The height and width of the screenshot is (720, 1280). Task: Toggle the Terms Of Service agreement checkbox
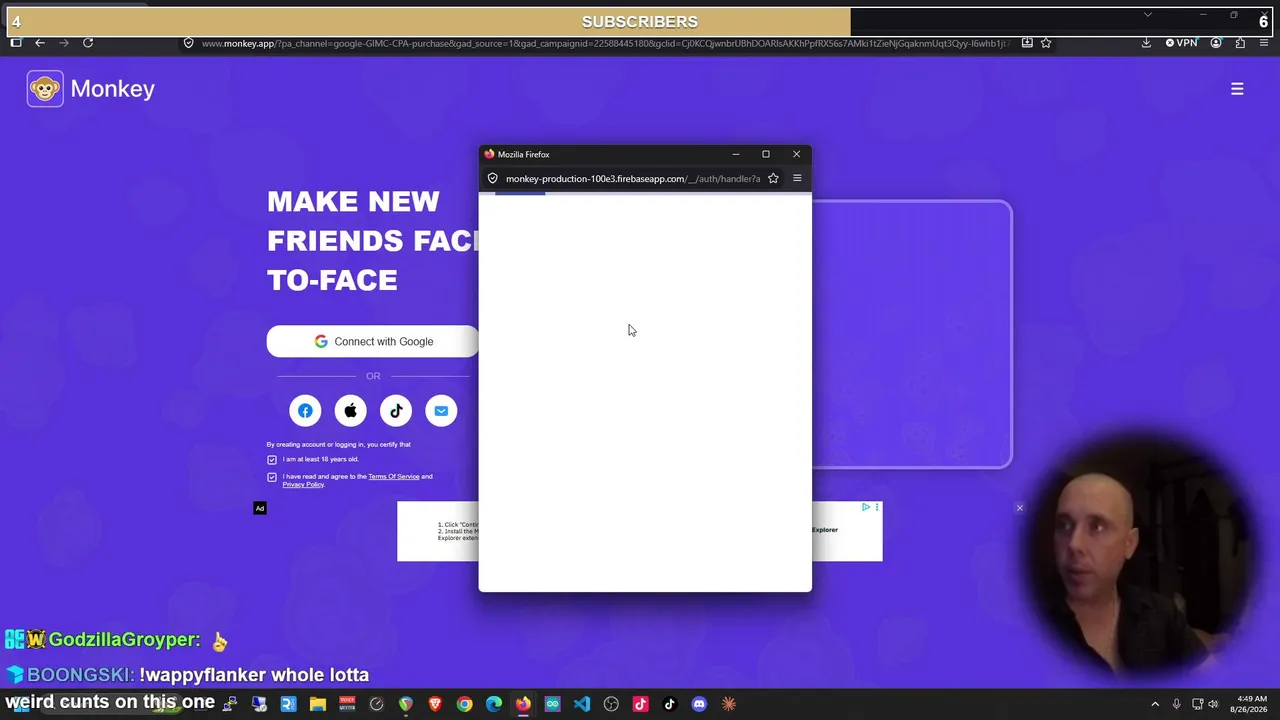coord(272,477)
